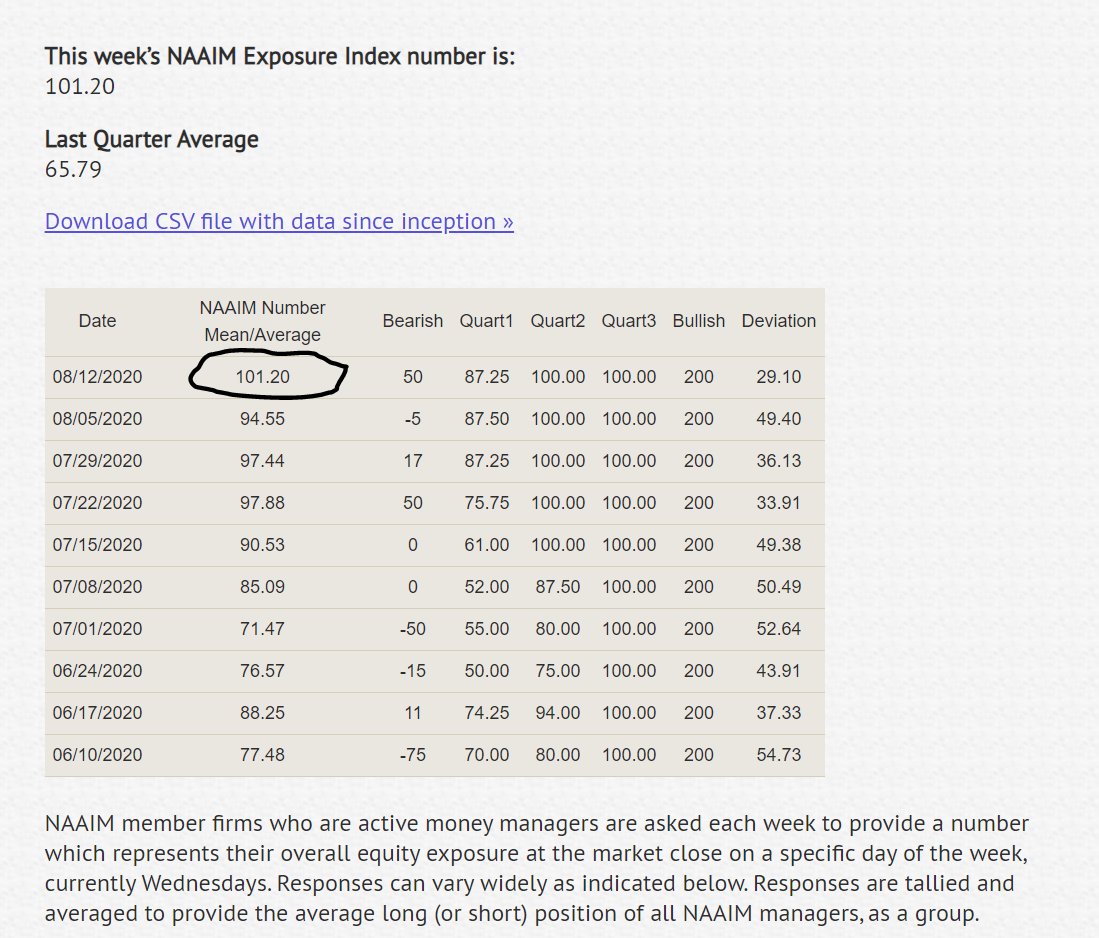Click the 'This week's NAAIM Exposure Index number is' heading
Image resolution: width=1099 pixels, height=938 pixels.
(280, 56)
